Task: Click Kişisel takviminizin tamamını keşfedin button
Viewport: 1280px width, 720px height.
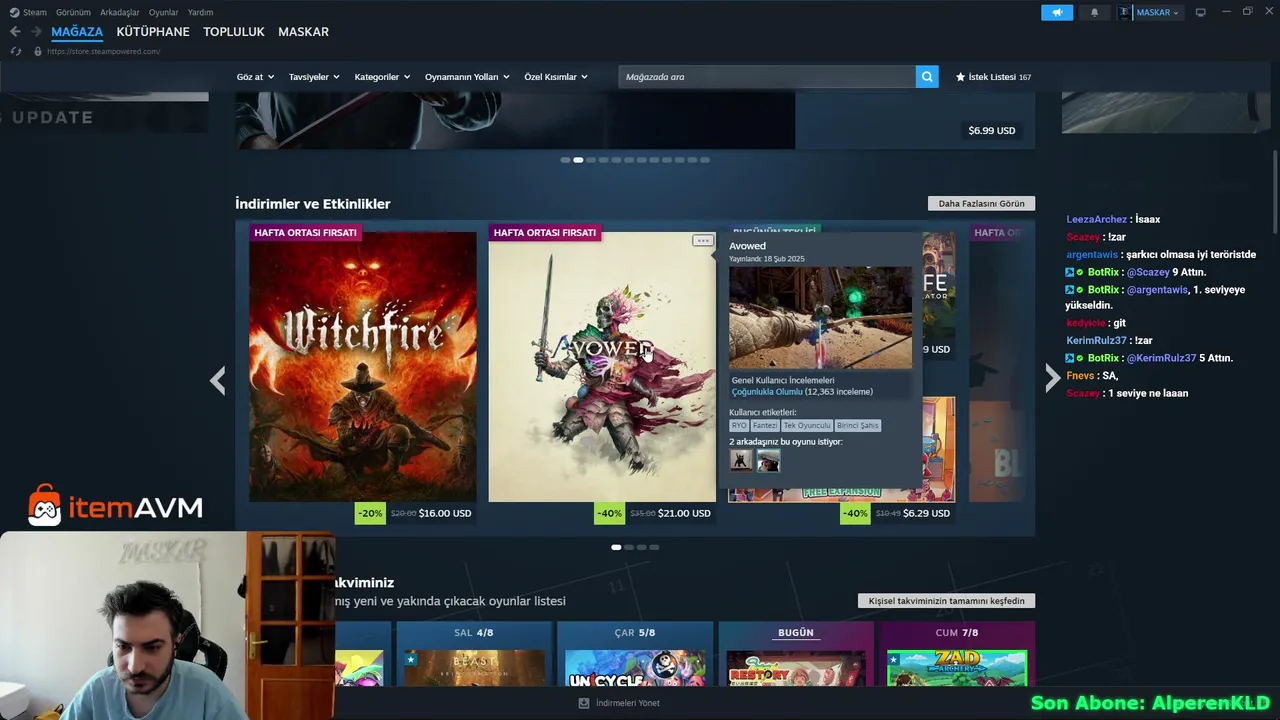Action: [946, 601]
